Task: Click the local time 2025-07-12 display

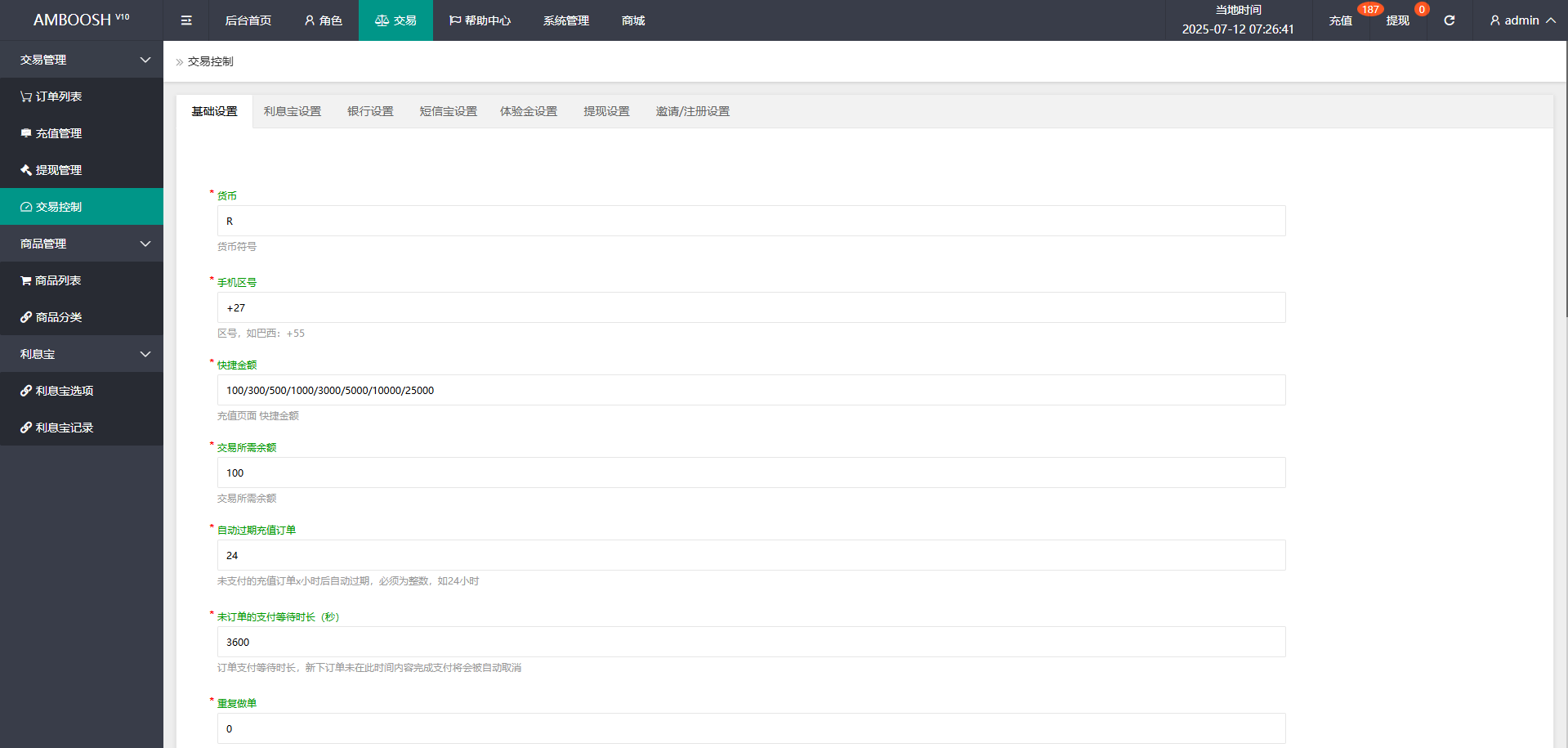Action: pos(1238,29)
